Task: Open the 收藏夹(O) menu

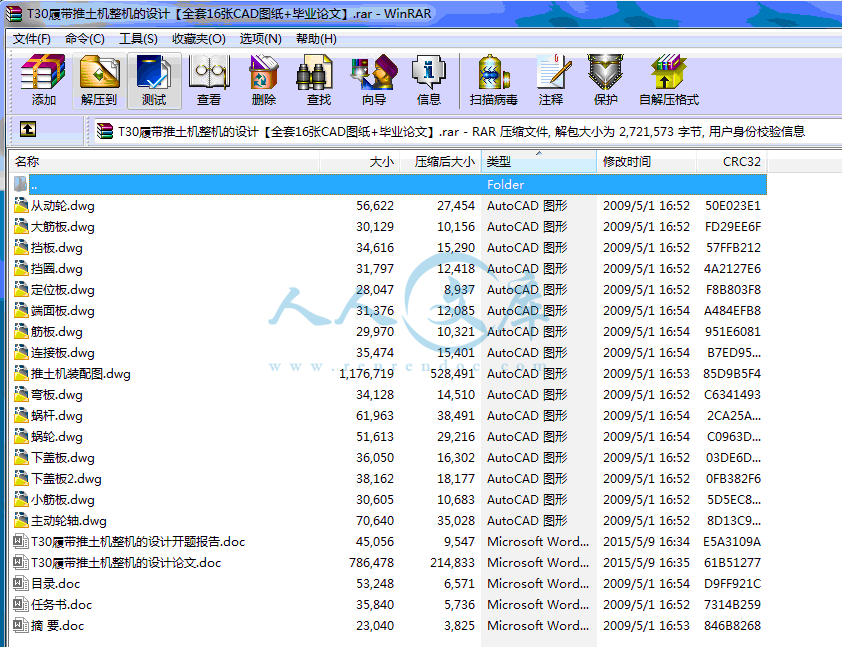Action: pos(199,39)
